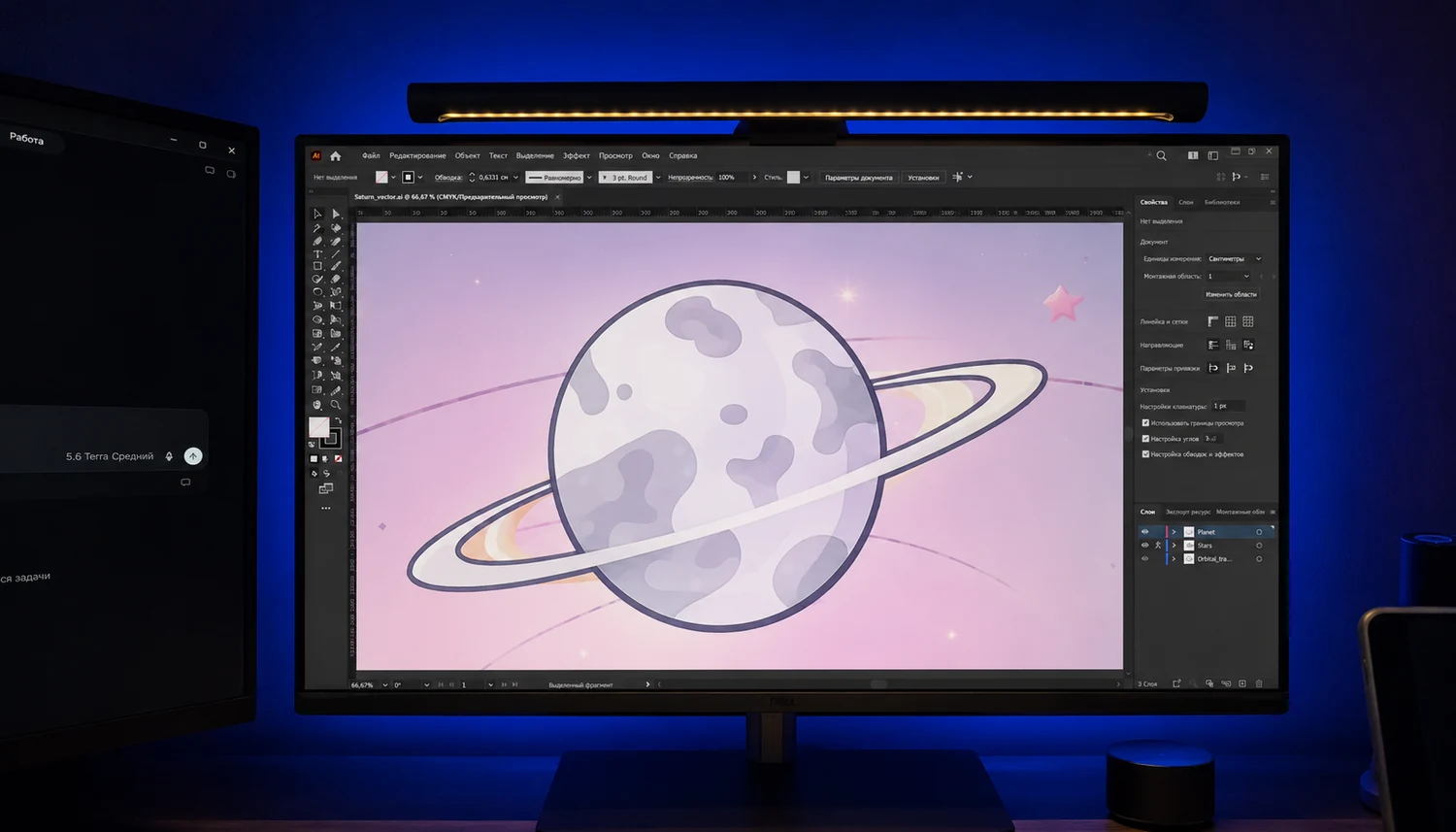This screenshot has height=832, width=1456.
Task: Click the first icon in Параметры привязки row
Action: pos(1213,368)
